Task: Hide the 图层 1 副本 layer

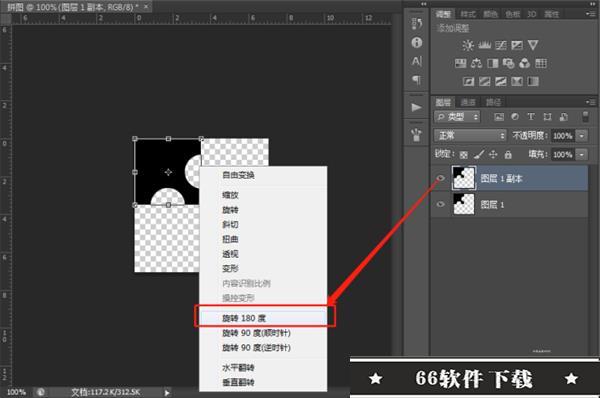Action: pos(440,178)
